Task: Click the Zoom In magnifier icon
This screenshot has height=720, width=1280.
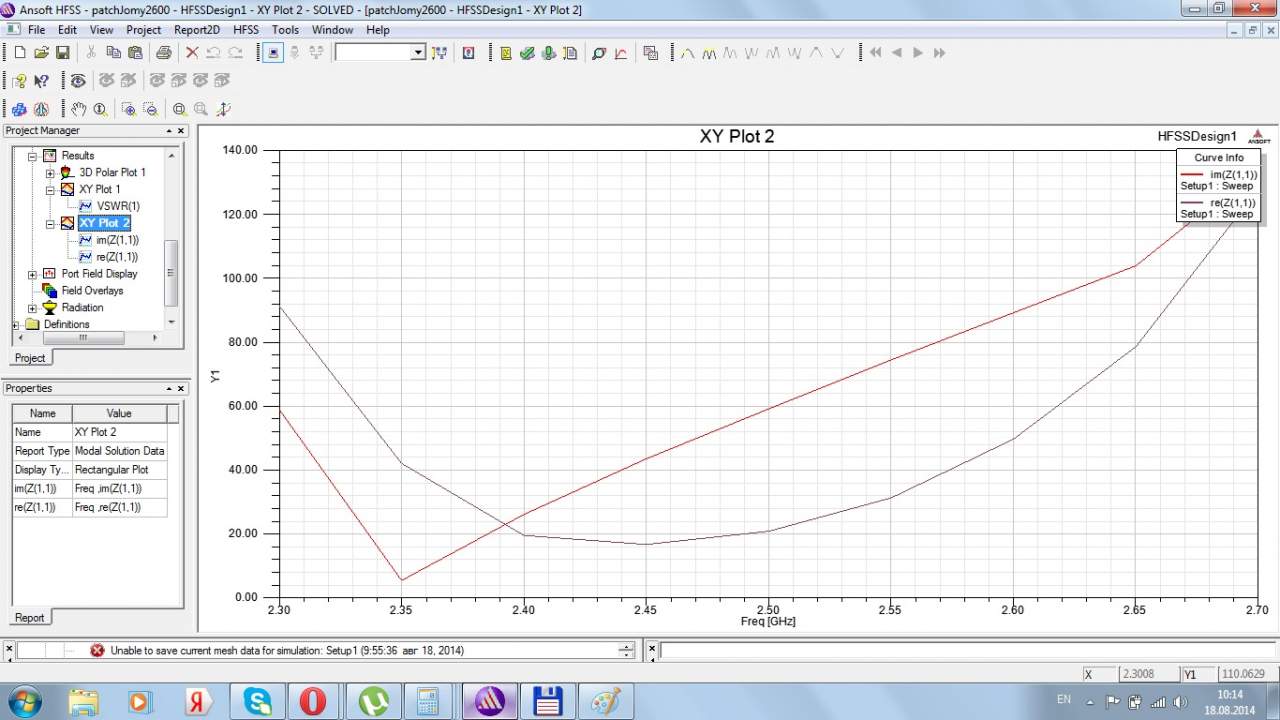Action: (129, 109)
